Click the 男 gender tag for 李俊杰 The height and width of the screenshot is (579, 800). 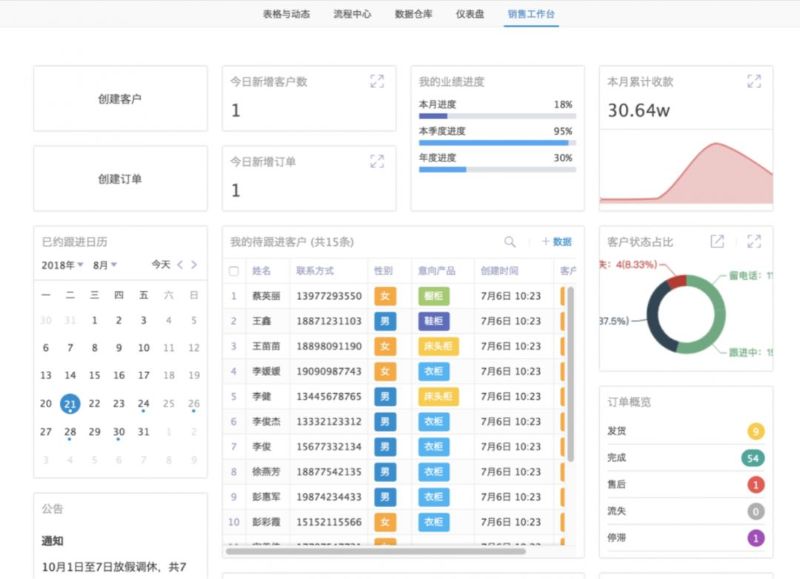point(385,421)
